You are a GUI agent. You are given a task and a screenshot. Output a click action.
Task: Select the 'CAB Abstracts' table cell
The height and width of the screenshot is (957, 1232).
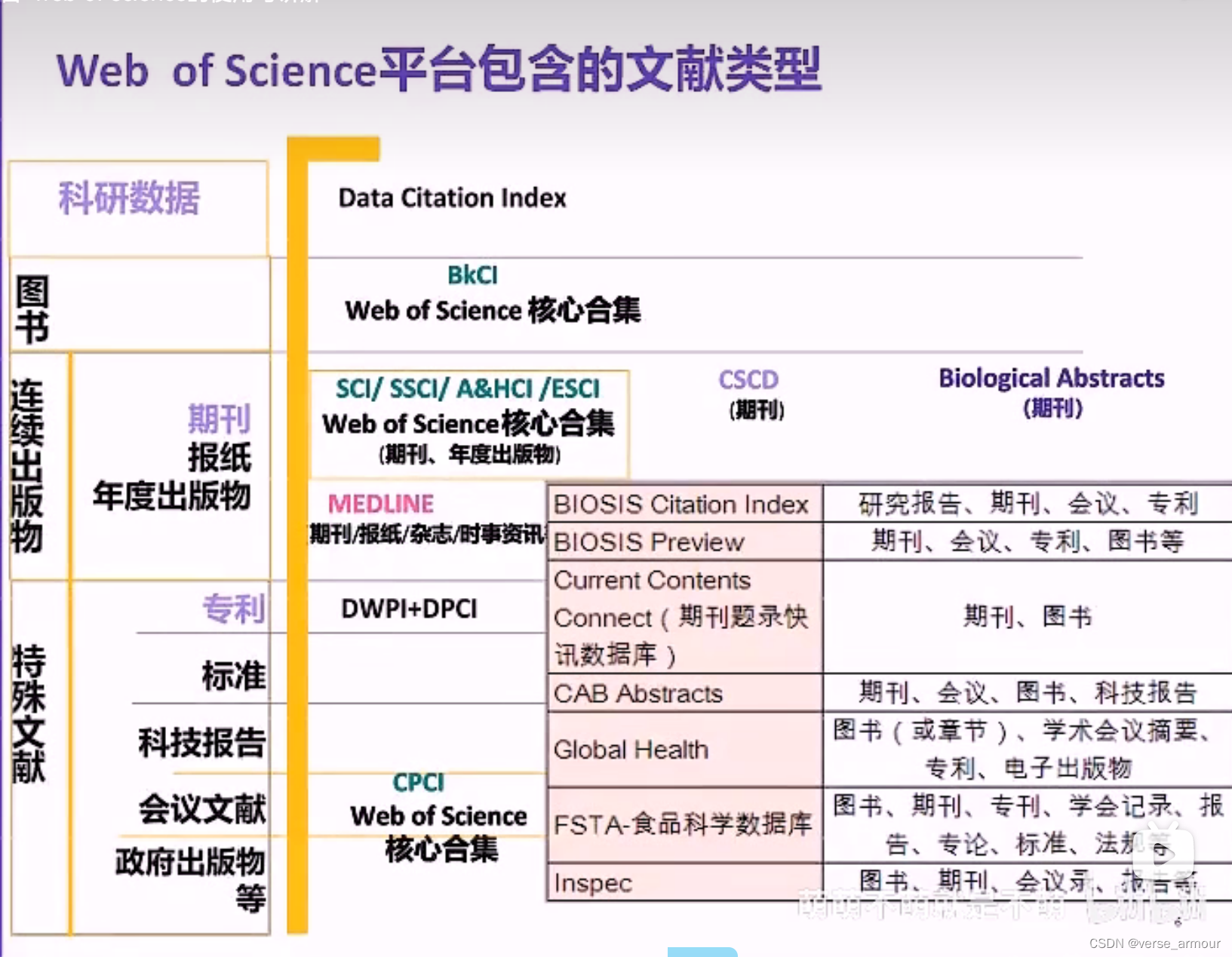(684, 693)
